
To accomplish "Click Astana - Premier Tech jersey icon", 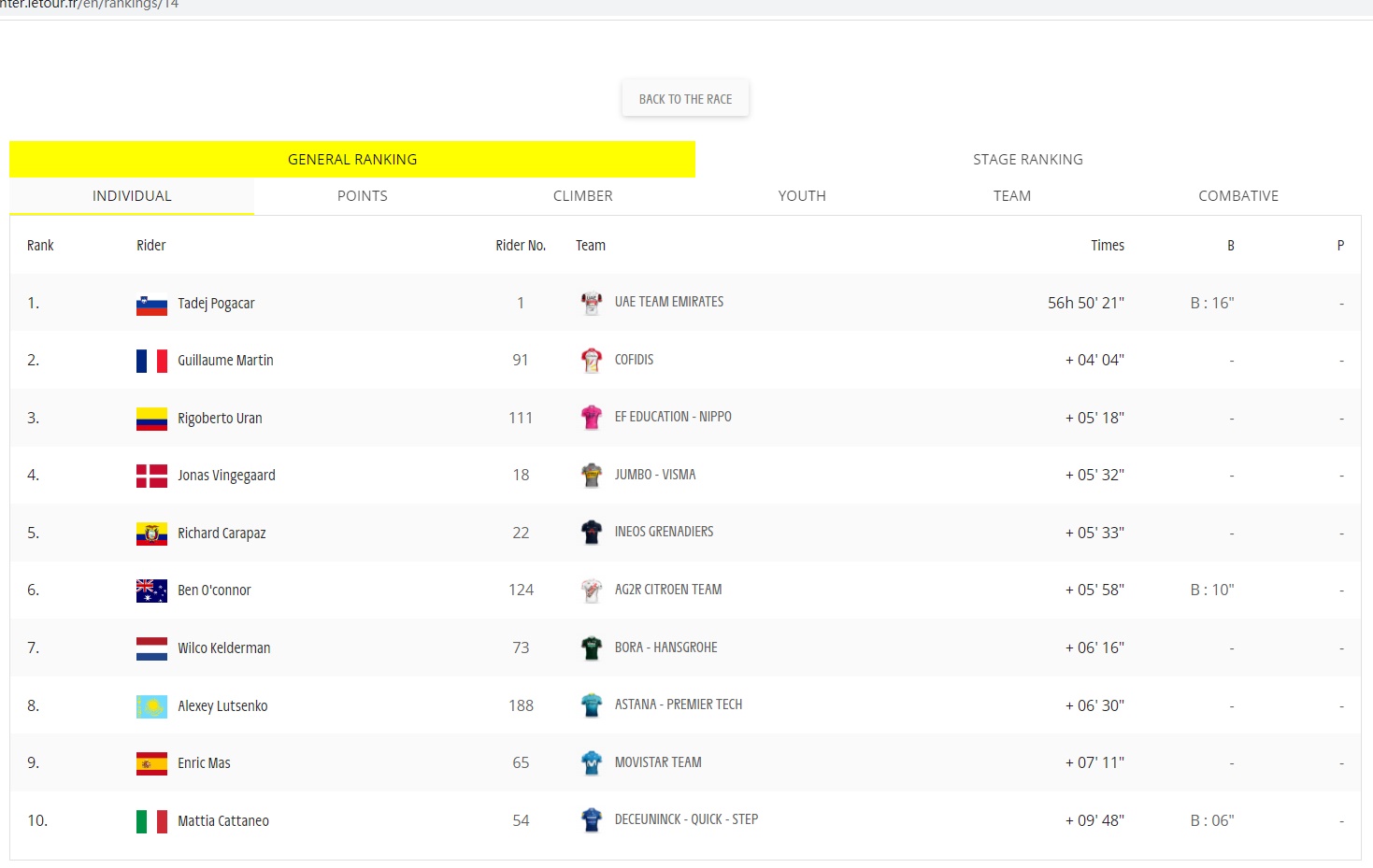I will coord(592,705).
